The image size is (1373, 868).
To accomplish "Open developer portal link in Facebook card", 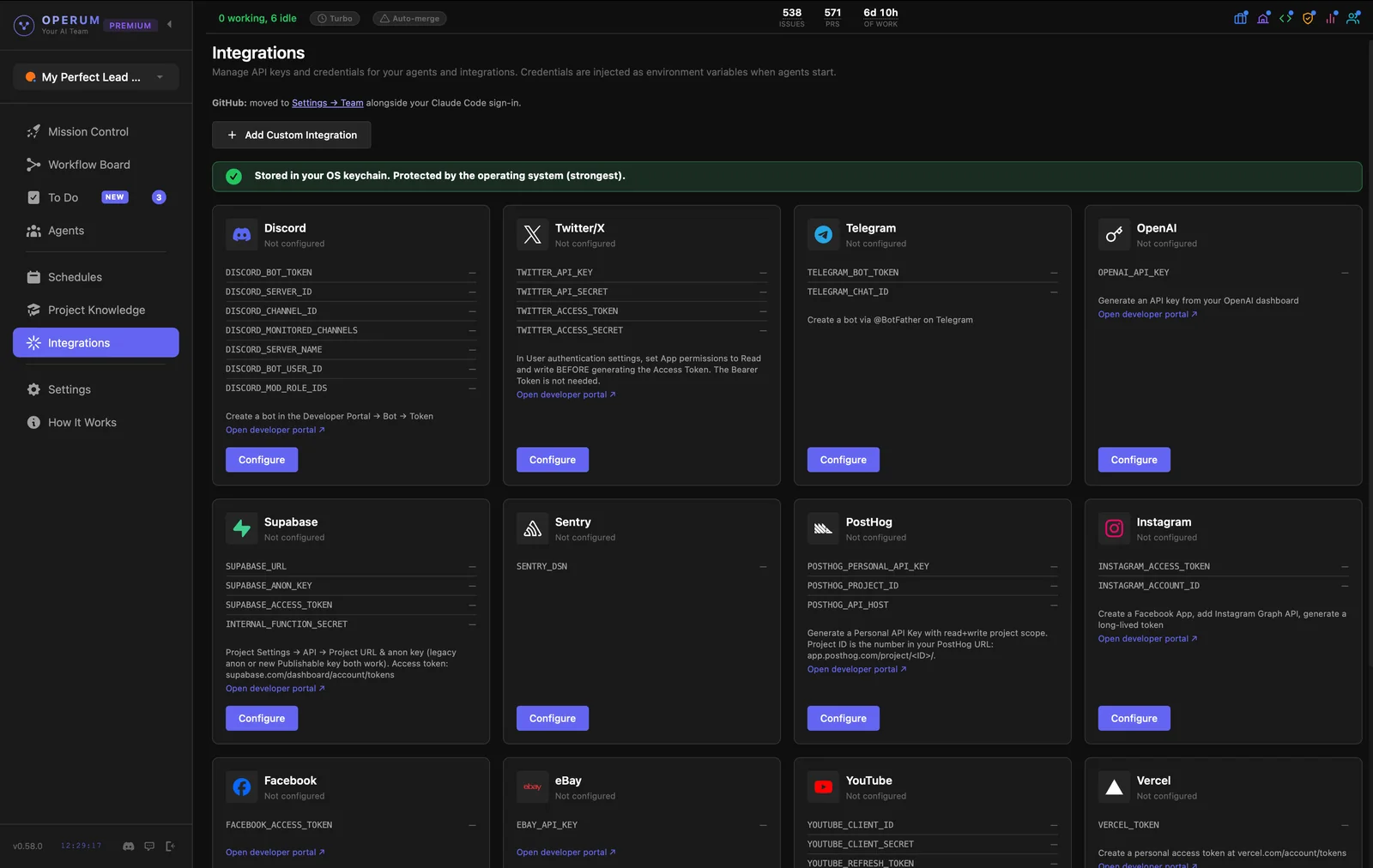I will (275, 853).
